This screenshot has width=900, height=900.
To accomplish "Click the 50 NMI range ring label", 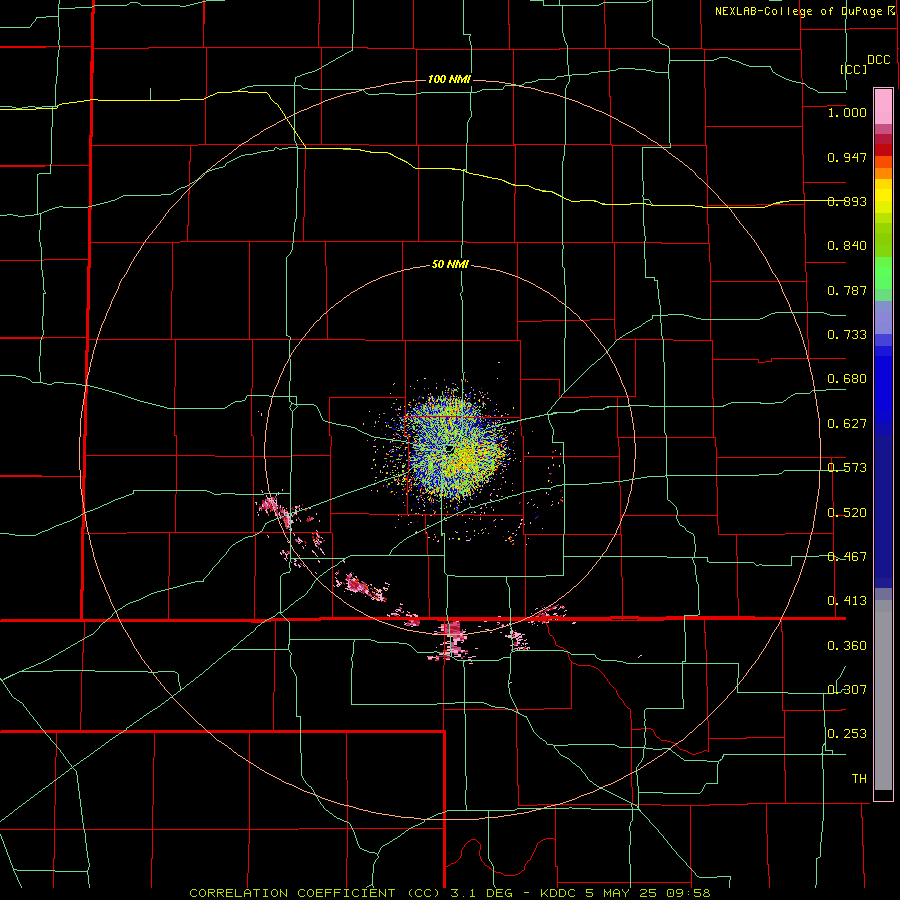I will [x=450, y=265].
